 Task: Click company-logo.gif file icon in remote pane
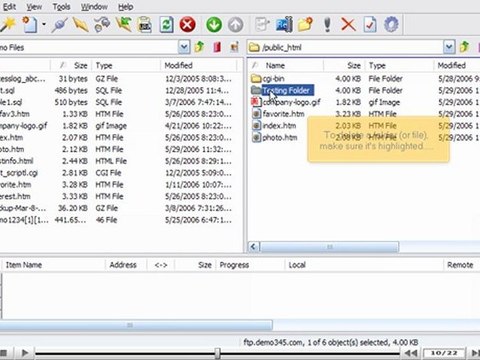coord(256,102)
